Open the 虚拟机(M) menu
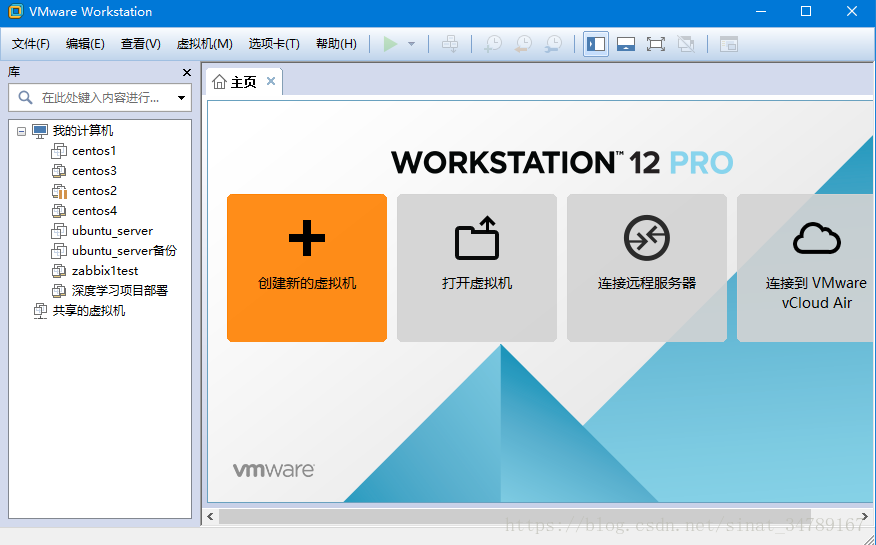Screen dimensions: 876x545 click(204, 44)
